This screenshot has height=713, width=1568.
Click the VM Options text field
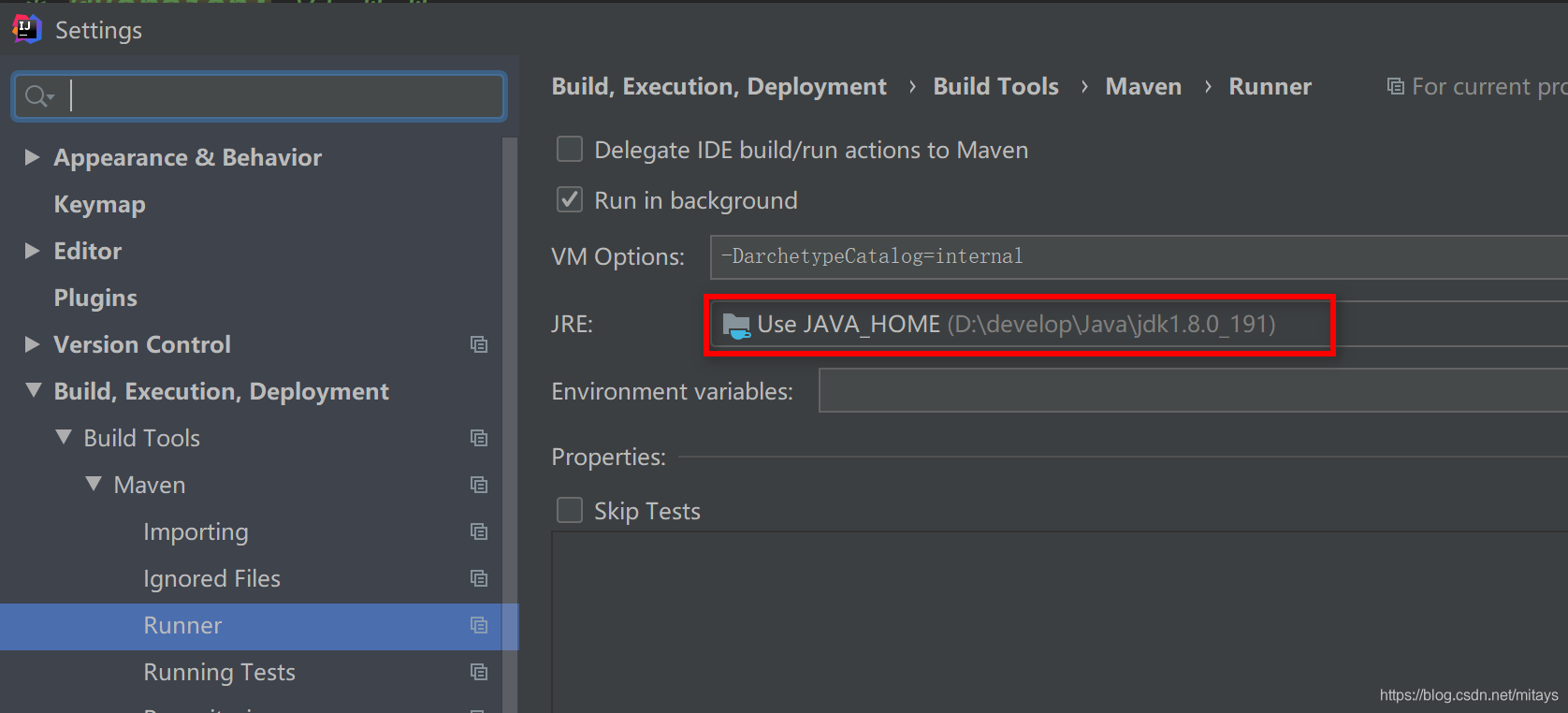click(1139, 256)
